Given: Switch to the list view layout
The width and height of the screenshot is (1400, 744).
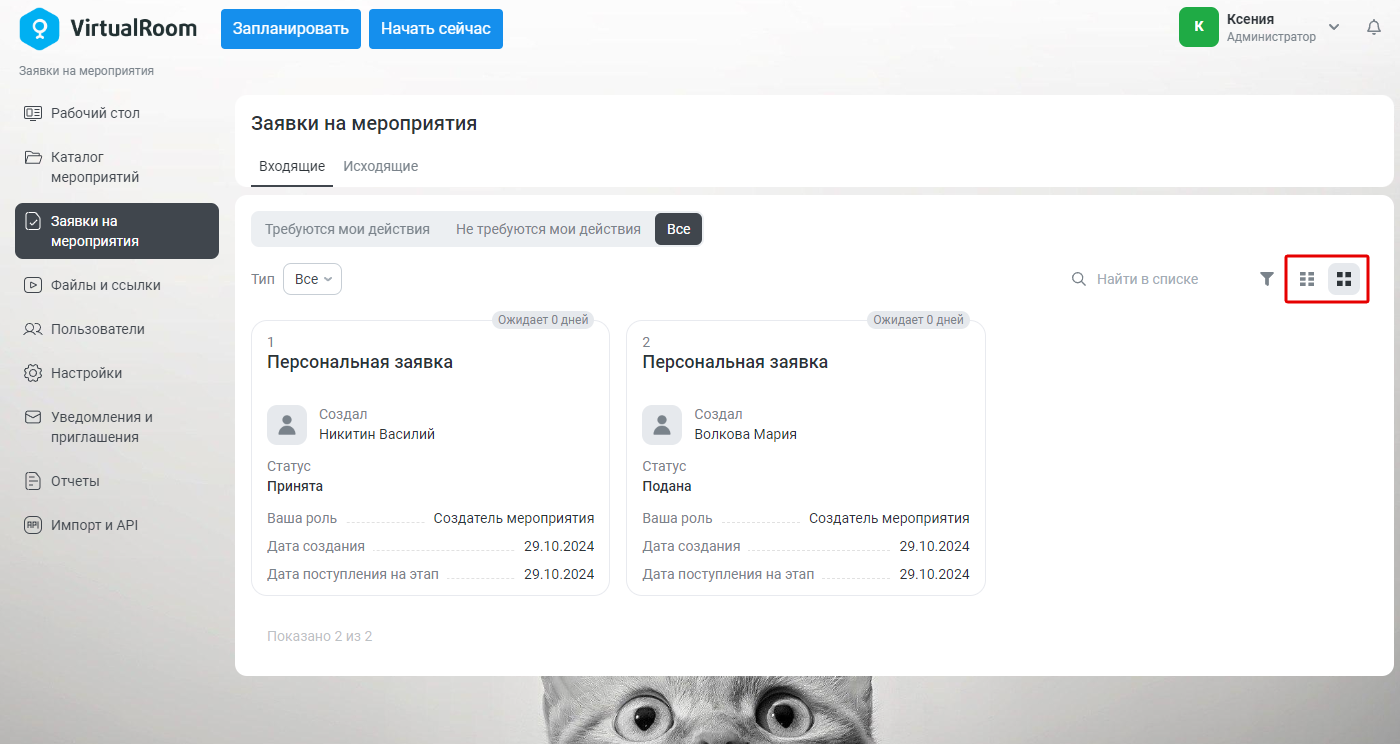Looking at the screenshot, I should 1307,279.
